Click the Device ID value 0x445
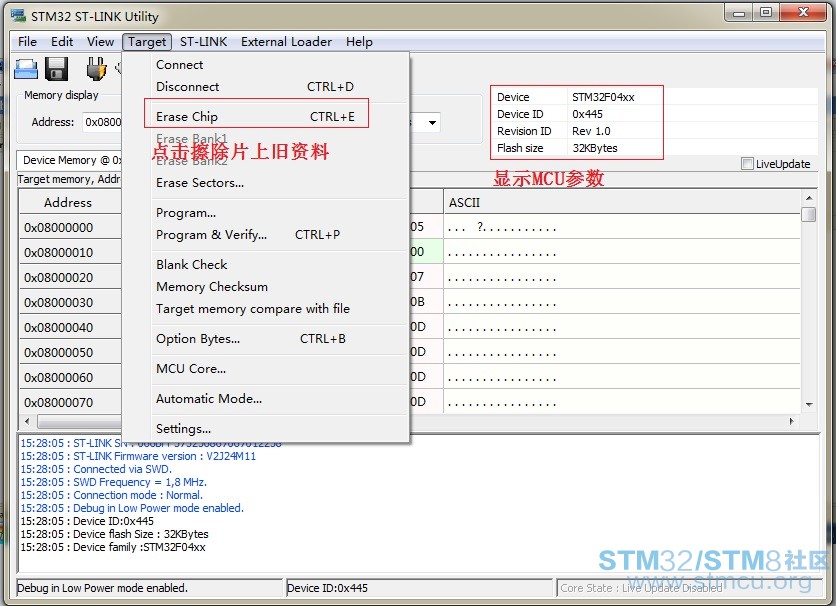The image size is (836, 606). tap(587, 114)
